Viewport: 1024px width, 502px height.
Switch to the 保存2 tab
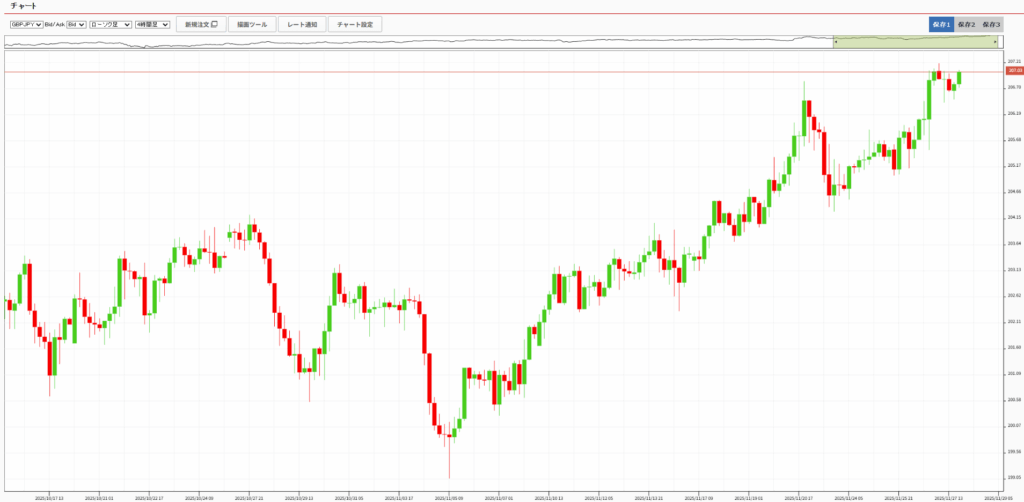pyautogui.click(x=966, y=24)
